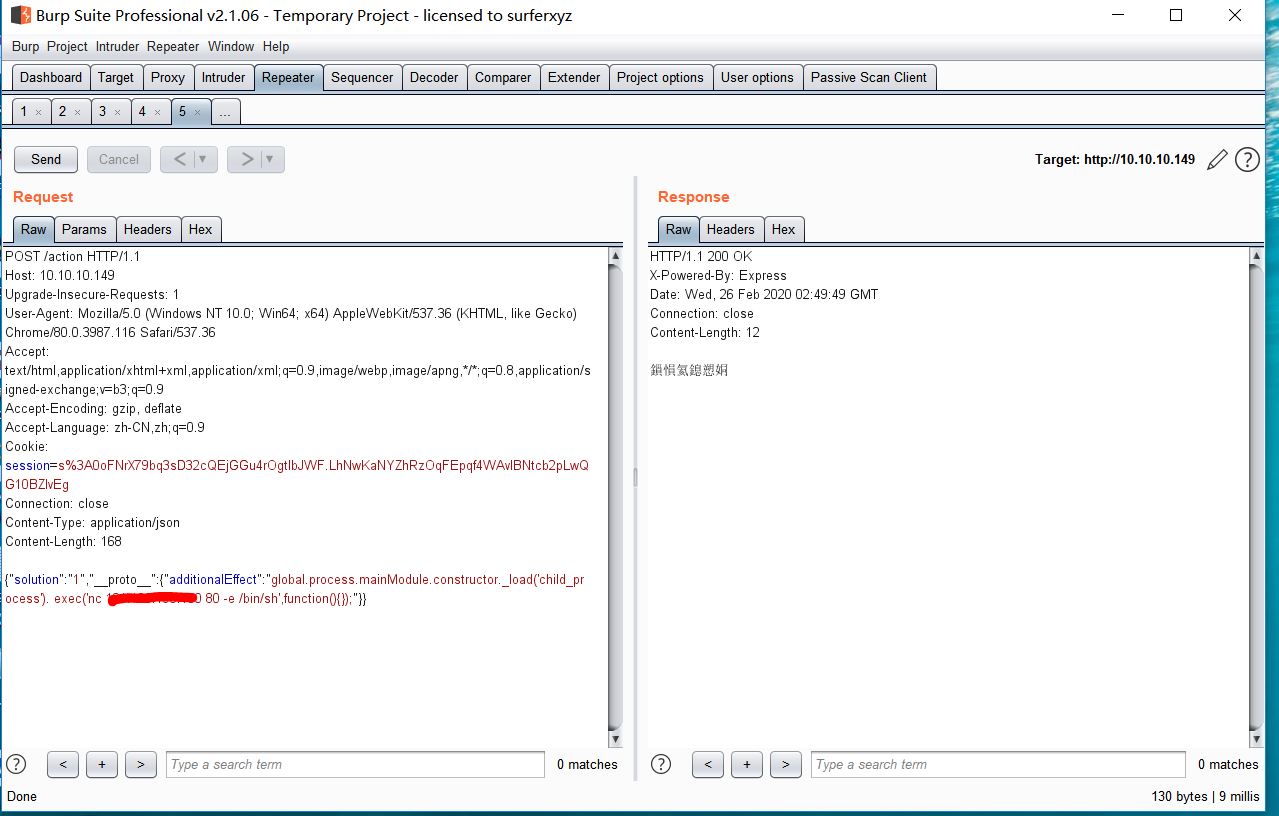Show response Headers view
Screen dimensions: 1279x816
[731, 229]
